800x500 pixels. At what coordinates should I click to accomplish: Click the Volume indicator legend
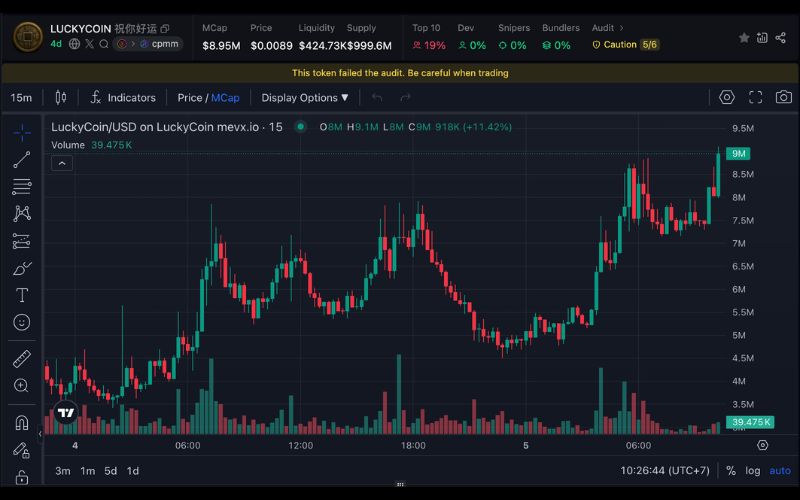tap(91, 145)
